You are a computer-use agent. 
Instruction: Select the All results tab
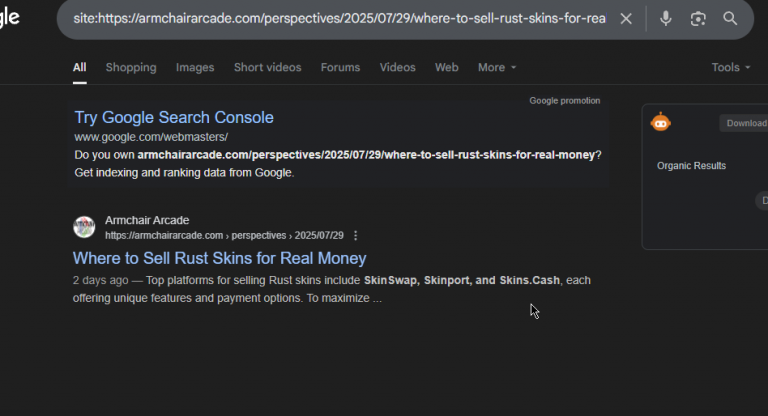[79, 68]
